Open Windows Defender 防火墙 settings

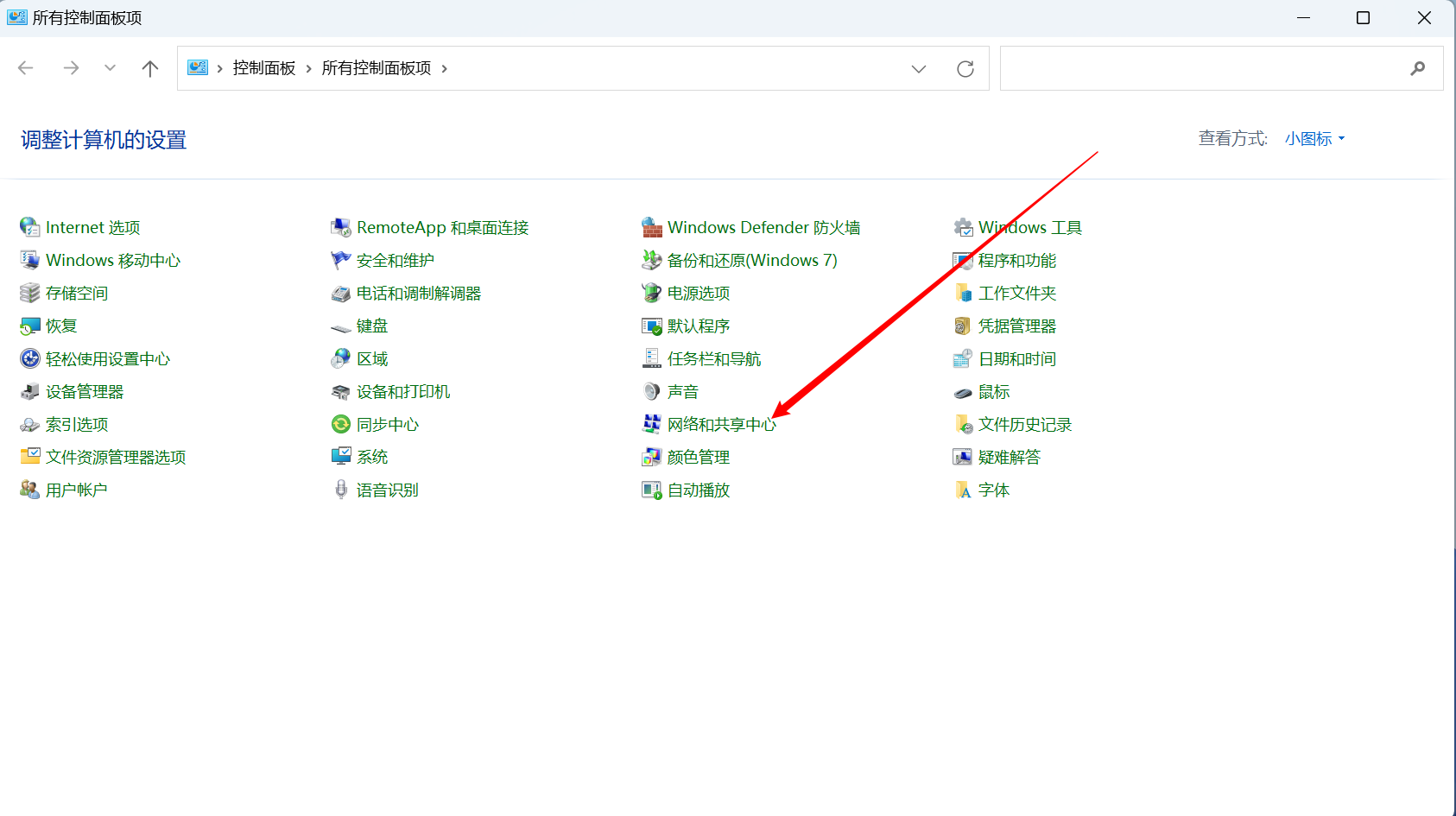coord(764,227)
